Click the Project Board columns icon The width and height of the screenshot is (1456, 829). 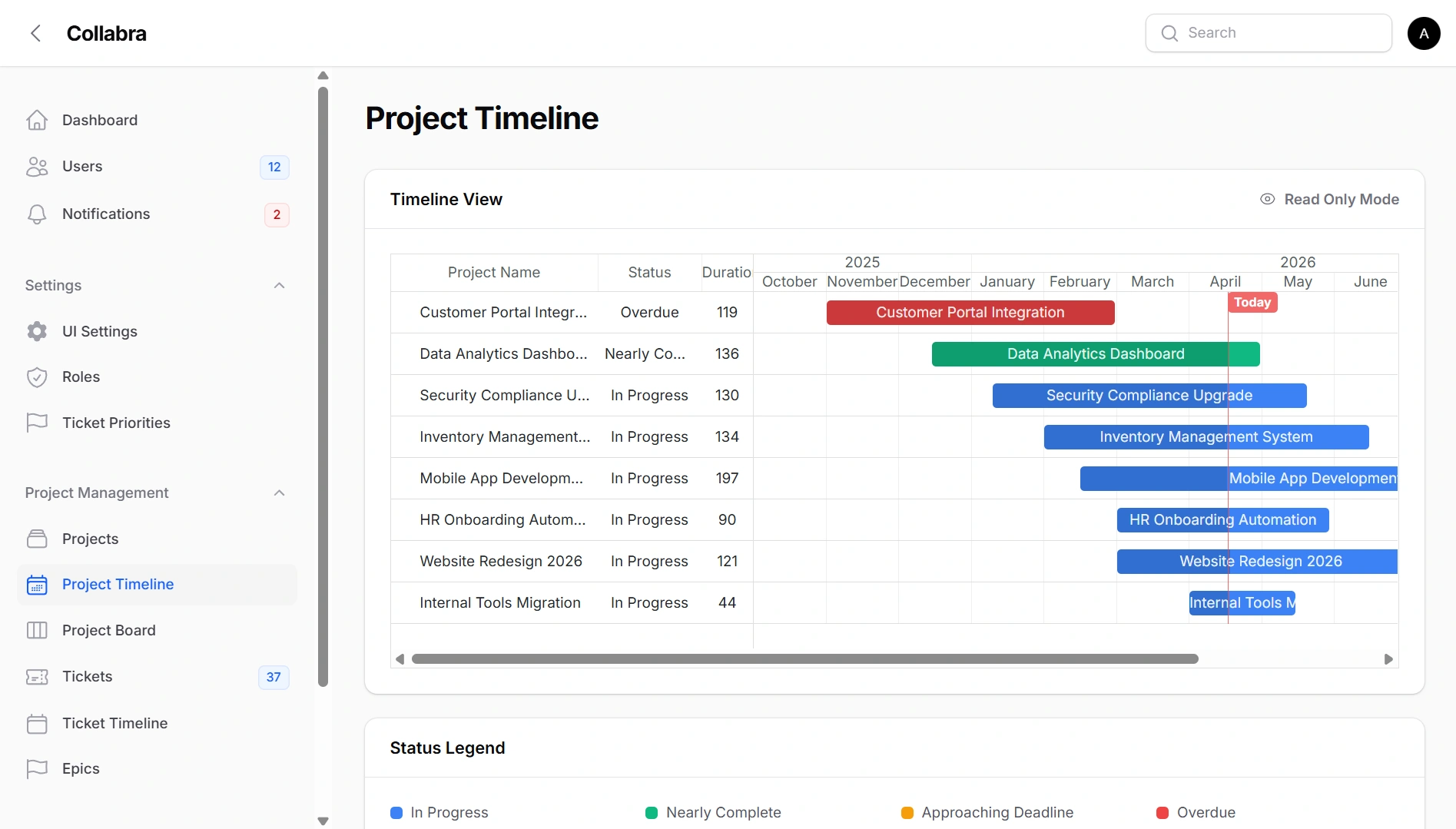pyautogui.click(x=37, y=631)
